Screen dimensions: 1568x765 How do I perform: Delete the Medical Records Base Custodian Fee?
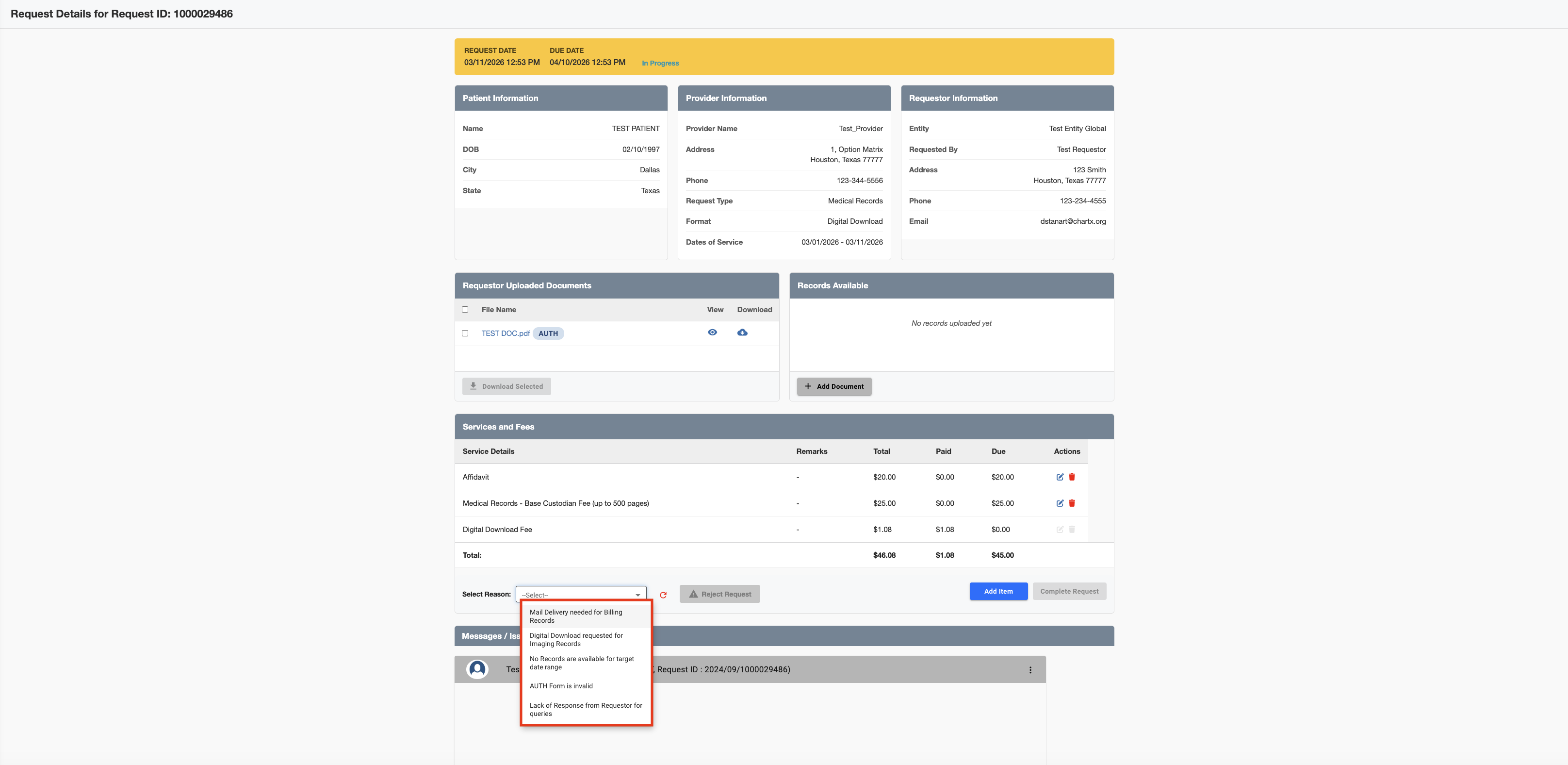pos(1072,503)
